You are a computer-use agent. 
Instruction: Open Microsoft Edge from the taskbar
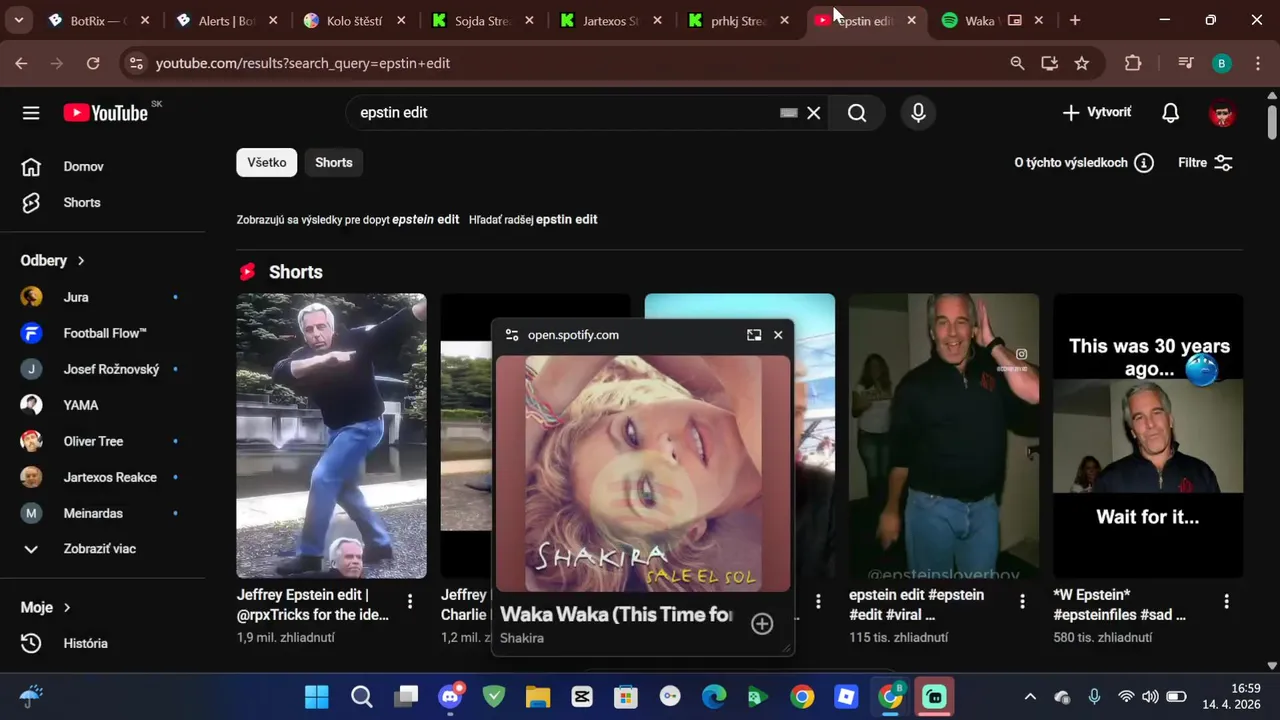(714, 697)
